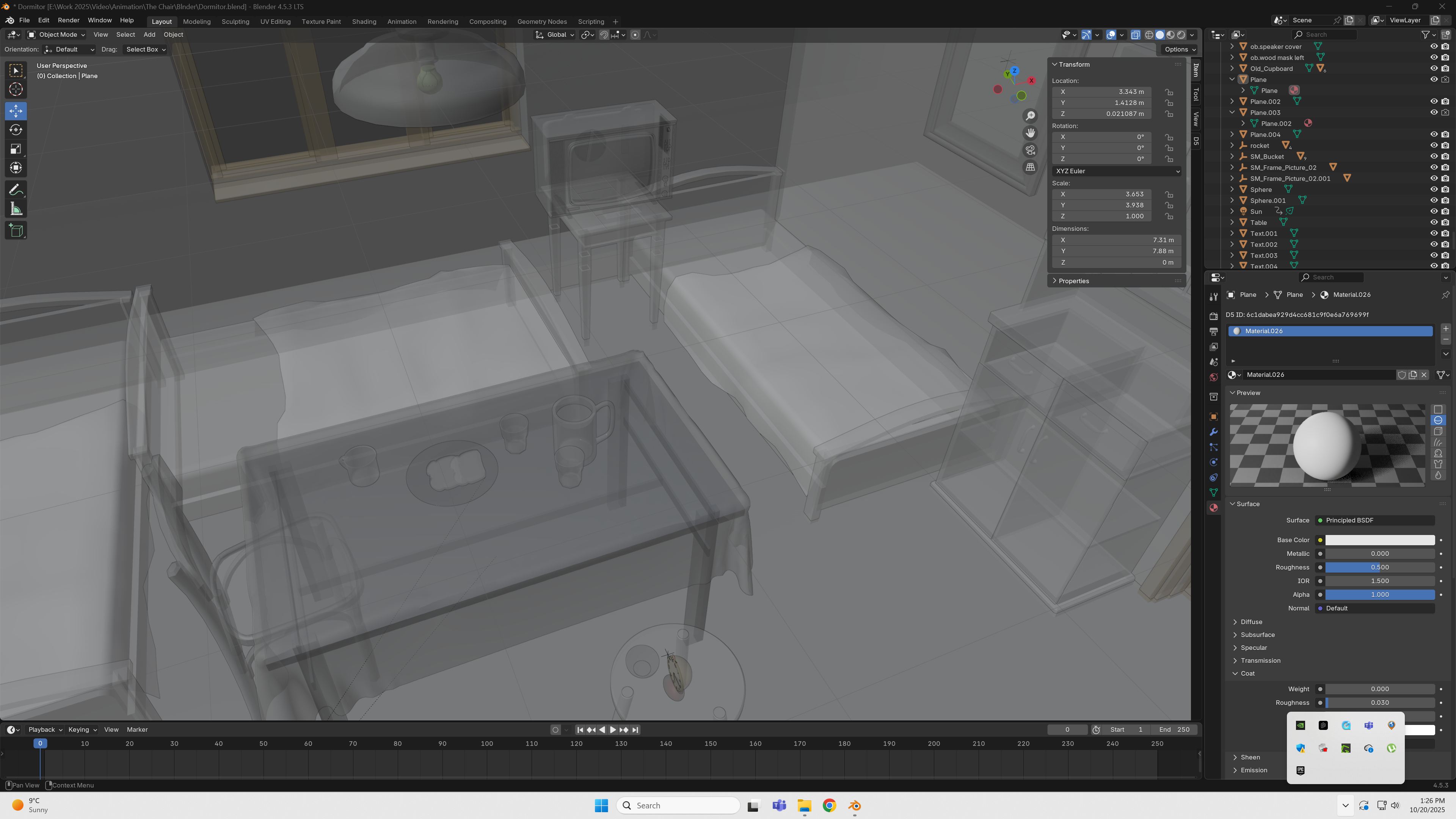Viewport: 1456px width, 819px height.
Task: Toggle visibility of Old_Cupboard object
Action: [x=1433, y=68]
